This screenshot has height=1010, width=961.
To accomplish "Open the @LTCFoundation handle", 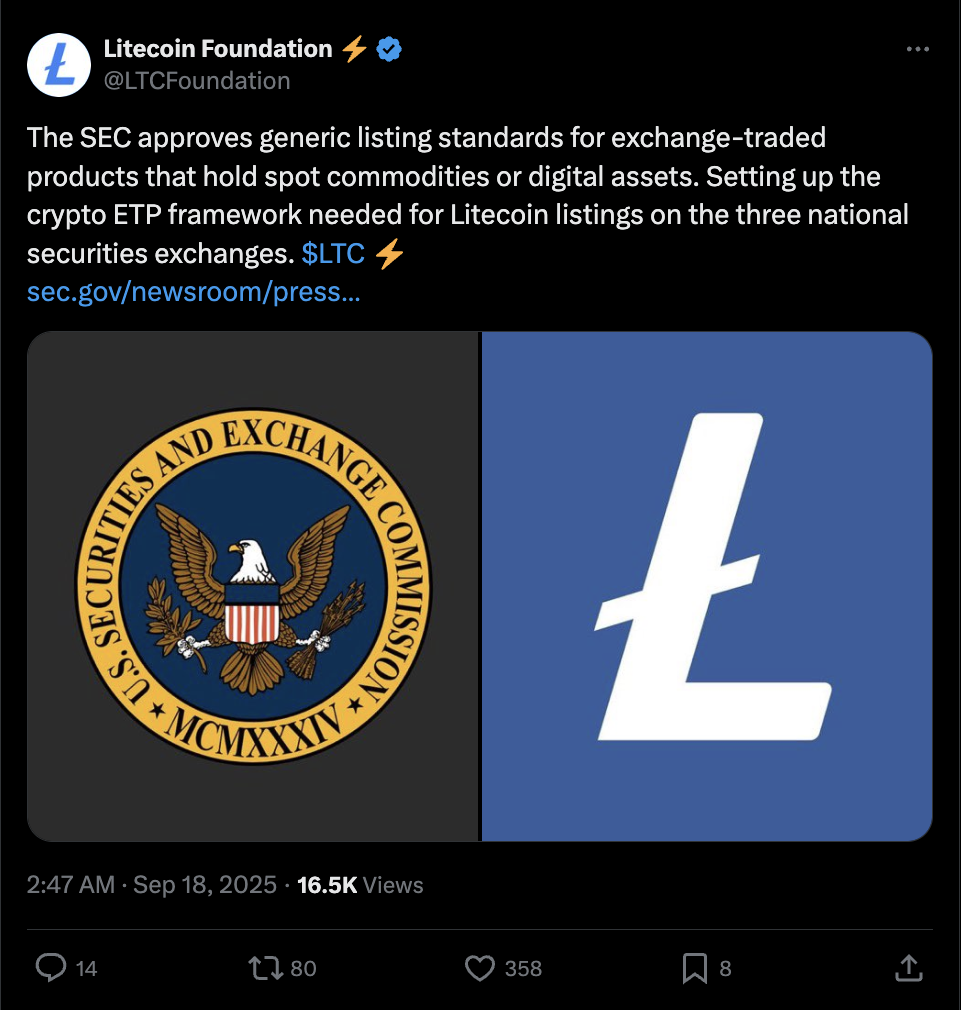I will point(197,81).
